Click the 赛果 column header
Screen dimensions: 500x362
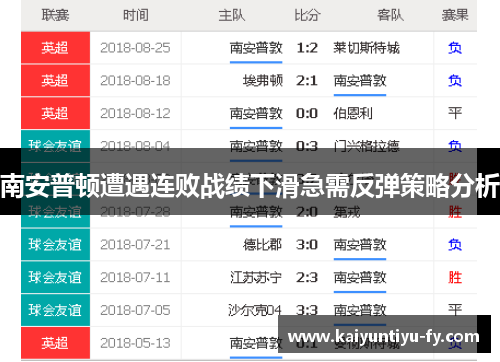coord(455,15)
